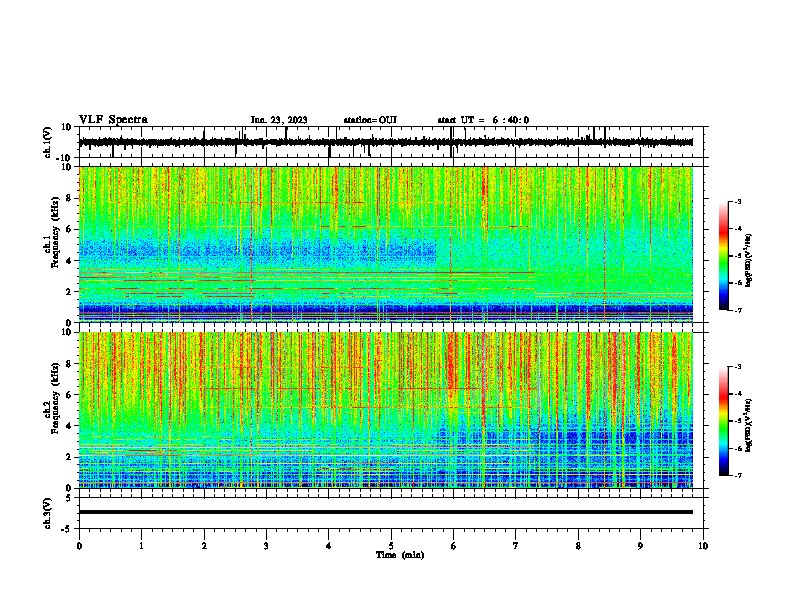Click the 8 kHz tick label on the ch.1 frequency axis
The height and width of the screenshot is (612, 792).
[x=69, y=198]
